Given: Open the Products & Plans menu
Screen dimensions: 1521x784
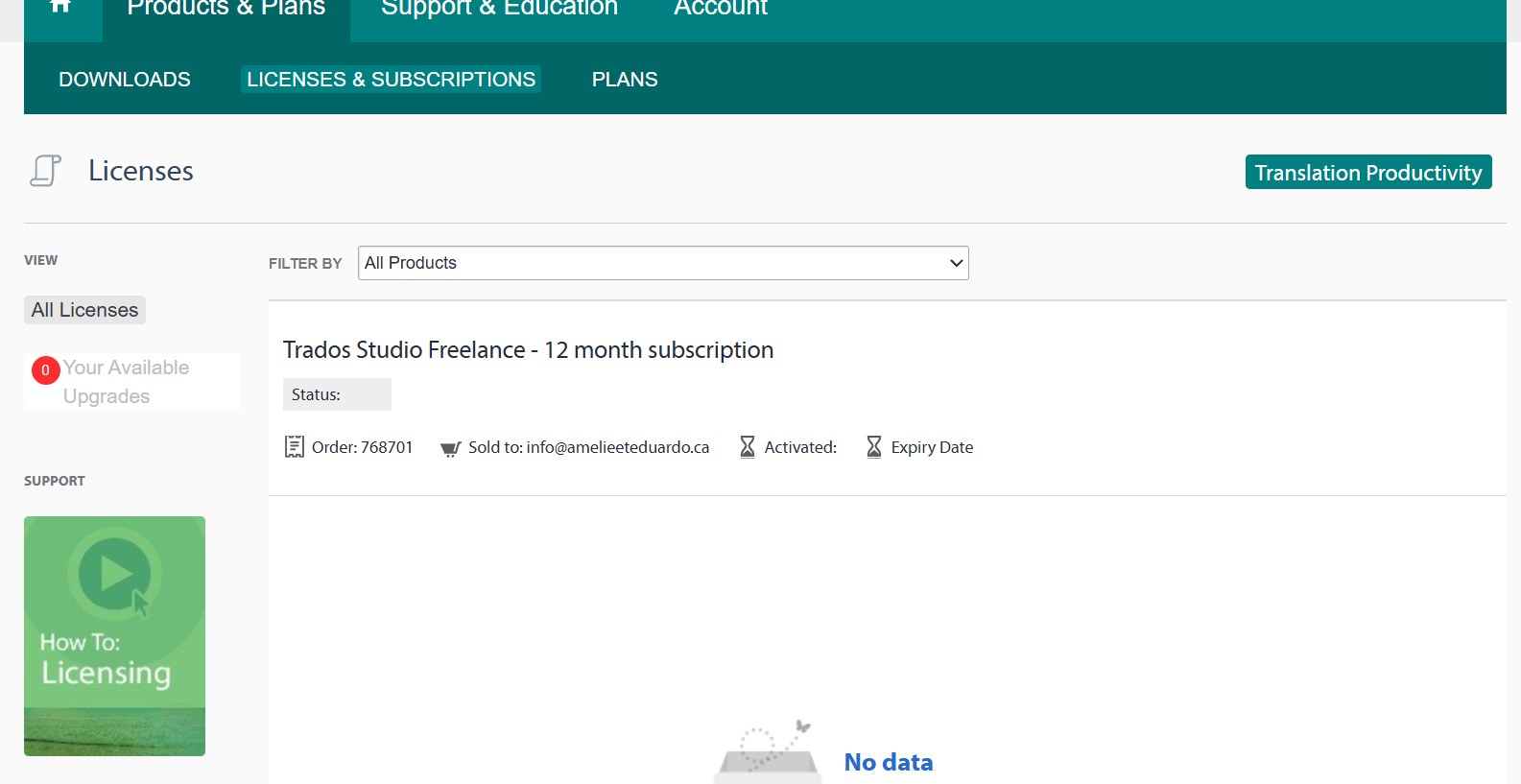Looking at the screenshot, I should 226,9.
